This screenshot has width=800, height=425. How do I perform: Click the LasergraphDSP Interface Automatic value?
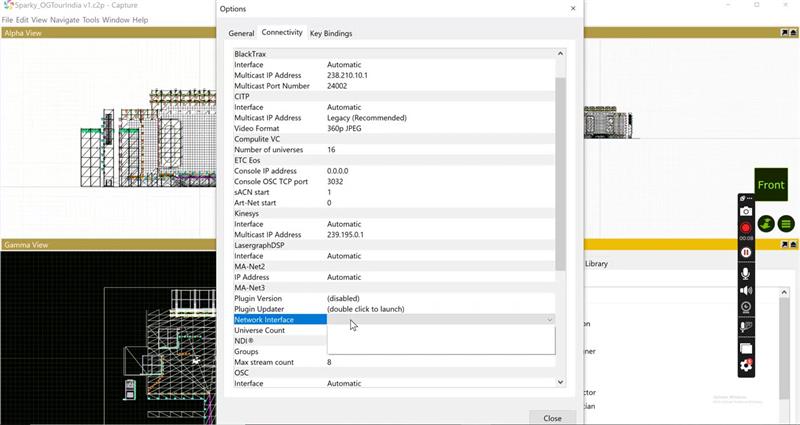coord(344,256)
